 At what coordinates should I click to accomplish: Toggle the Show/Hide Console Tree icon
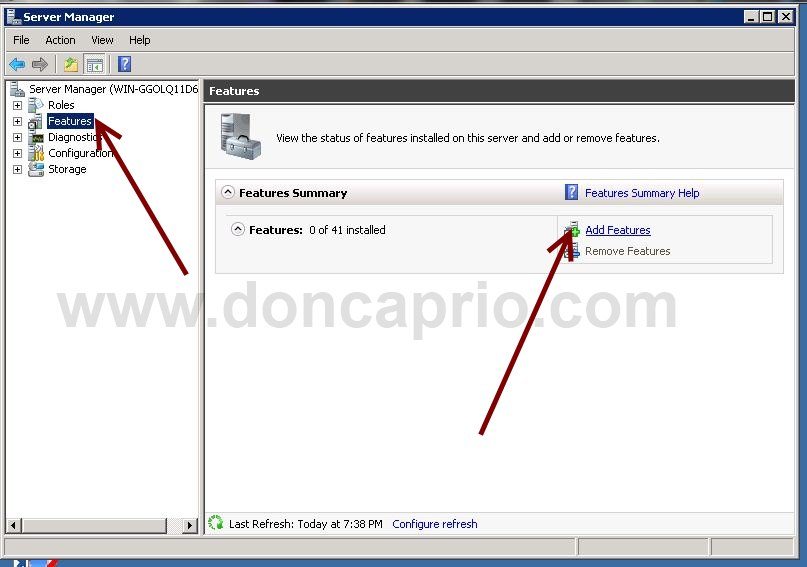point(95,65)
